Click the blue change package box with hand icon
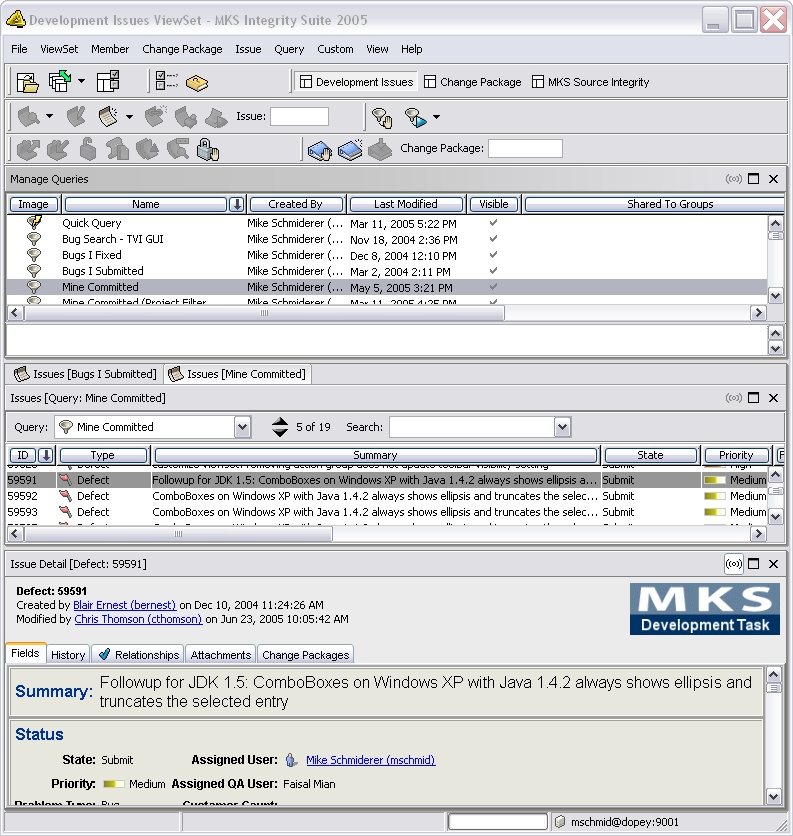The image size is (793, 836). pyautogui.click(x=320, y=150)
